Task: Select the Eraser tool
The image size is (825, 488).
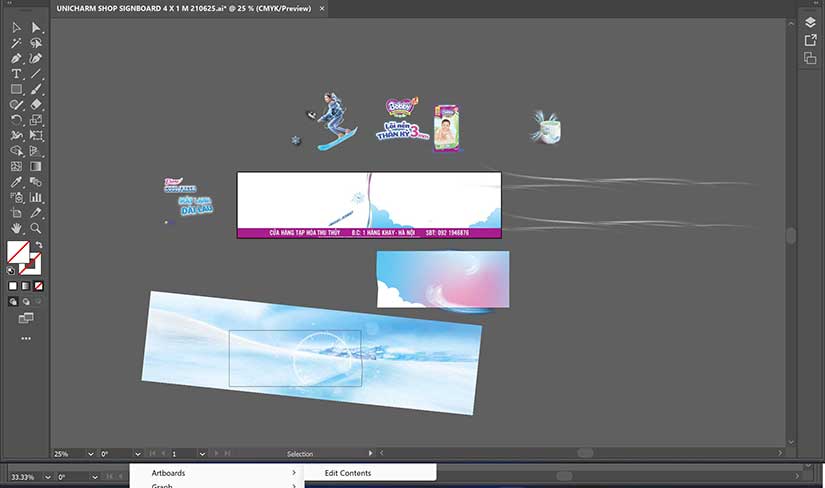Action: [35, 105]
